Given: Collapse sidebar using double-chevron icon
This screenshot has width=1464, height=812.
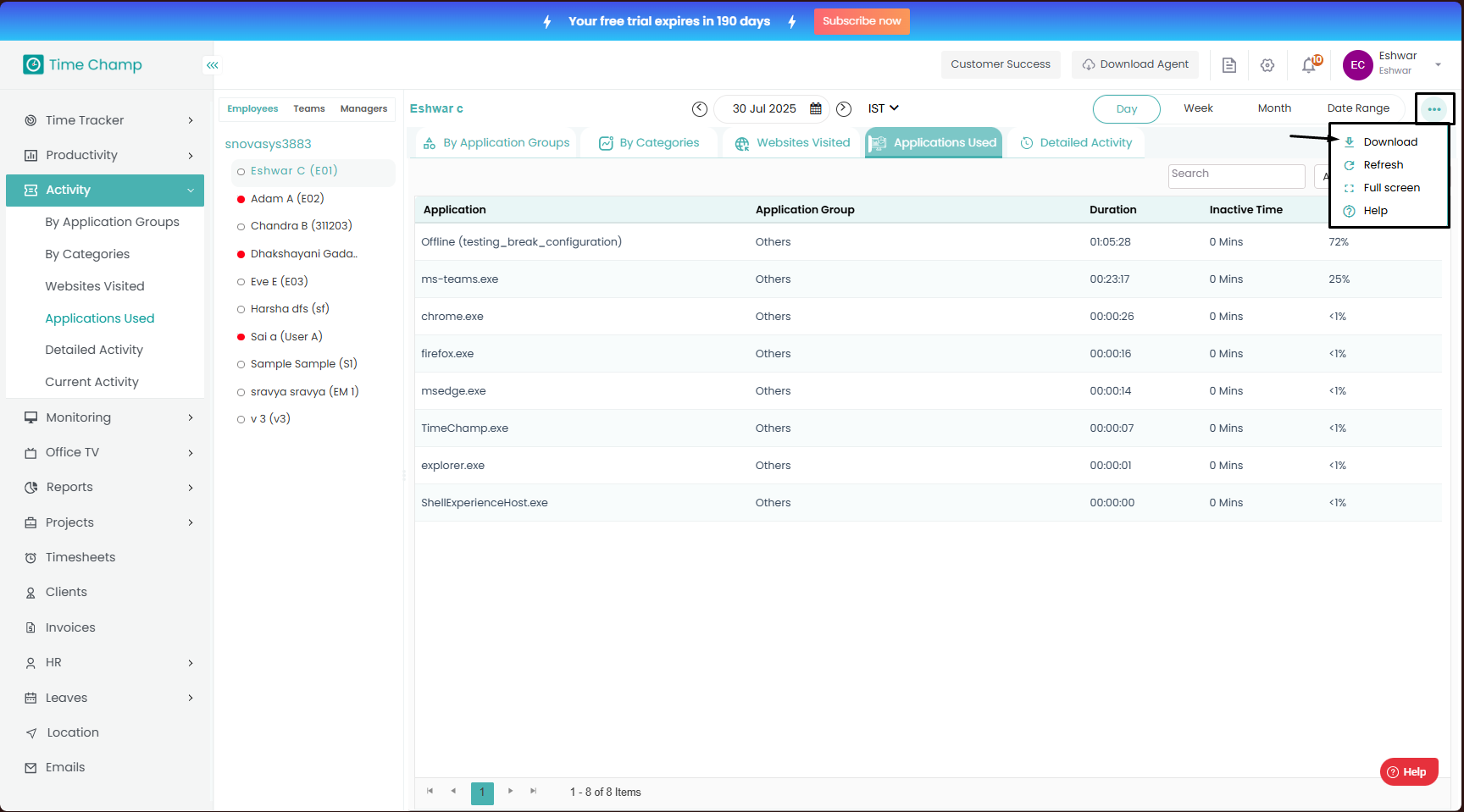Looking at the screenshot, I should [213, 65].
